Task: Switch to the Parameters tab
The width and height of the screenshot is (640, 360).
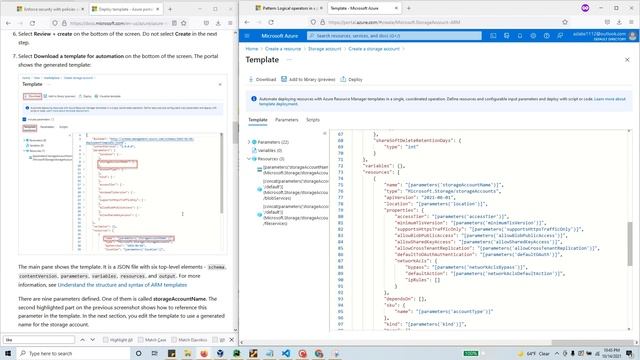Action: (x=287, y=120)
